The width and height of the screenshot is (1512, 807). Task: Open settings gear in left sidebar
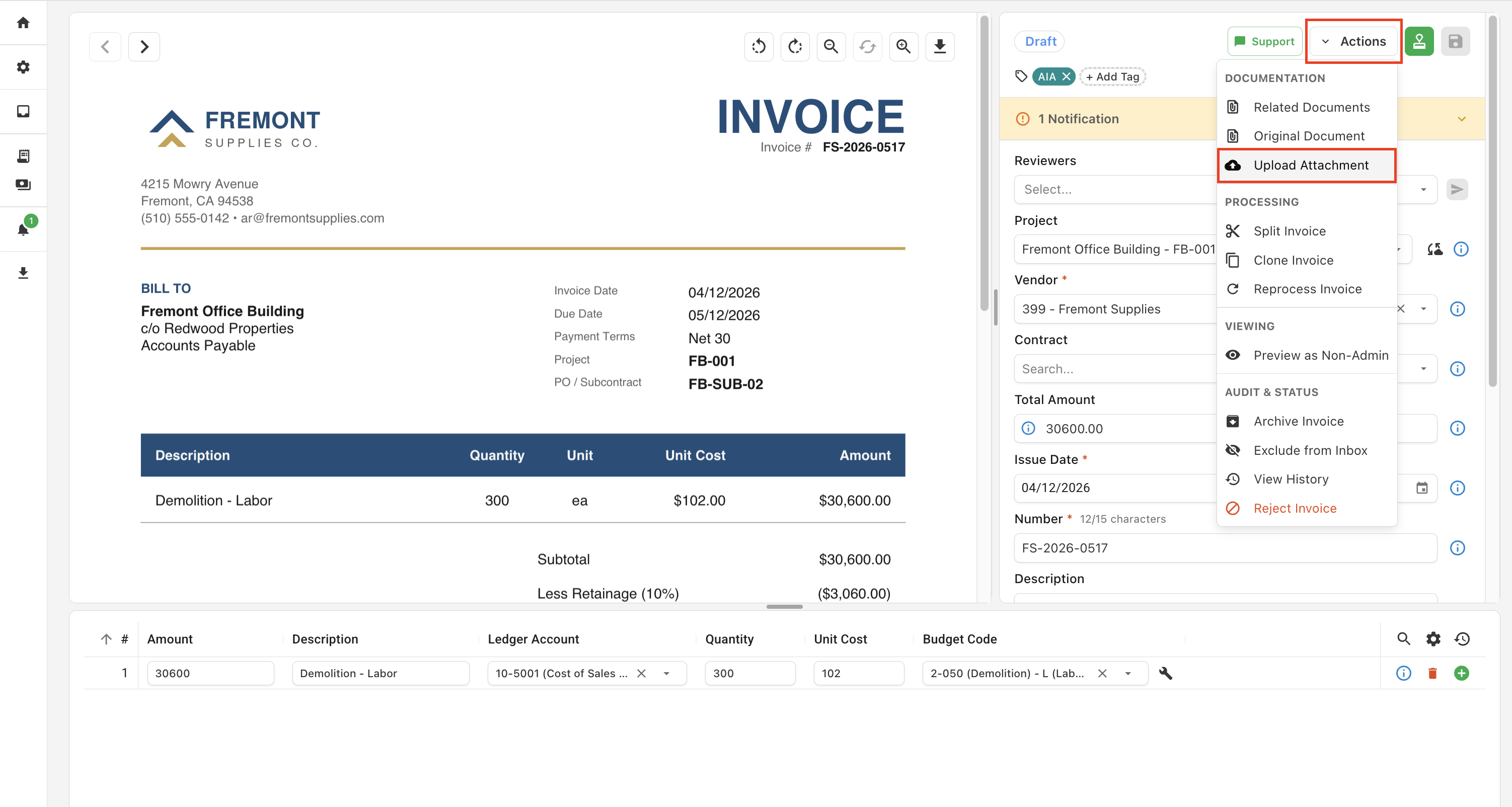[x=23, y=67]
